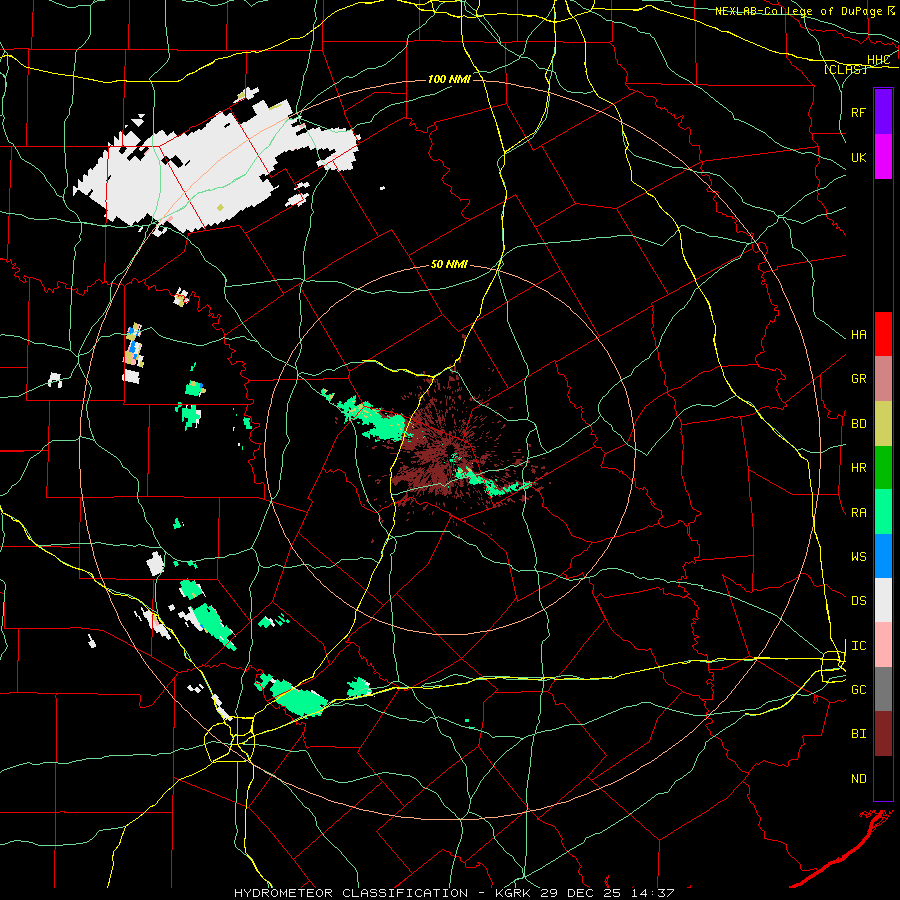Click the 'RF' legend label
The width and height of the screenshot is (900, 900).
coord(859,112)
